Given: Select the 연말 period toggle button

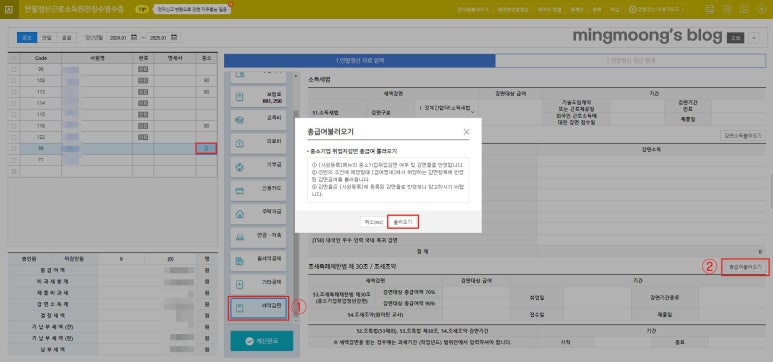Looking at the screenshot, I should pyautogui.click(x=47, y=37).
